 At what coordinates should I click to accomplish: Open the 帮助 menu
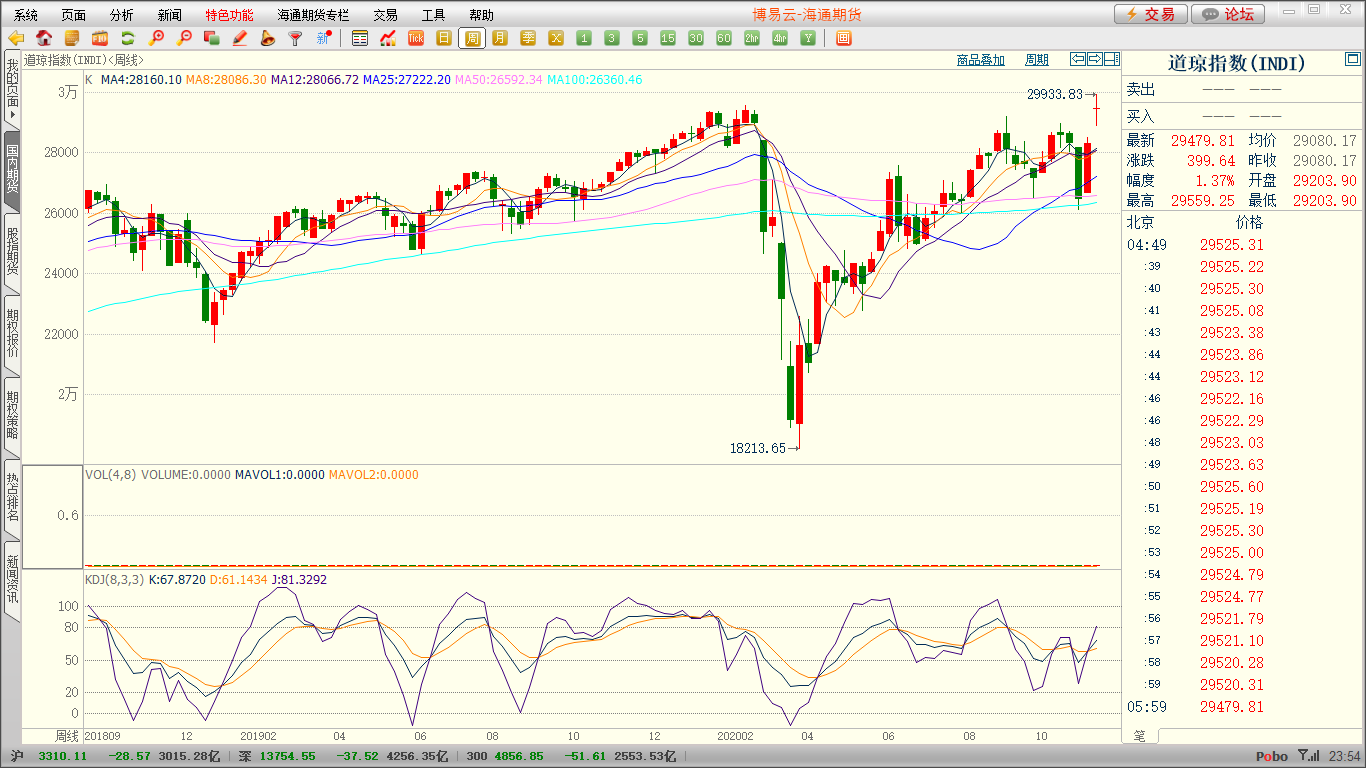[482, 15]
